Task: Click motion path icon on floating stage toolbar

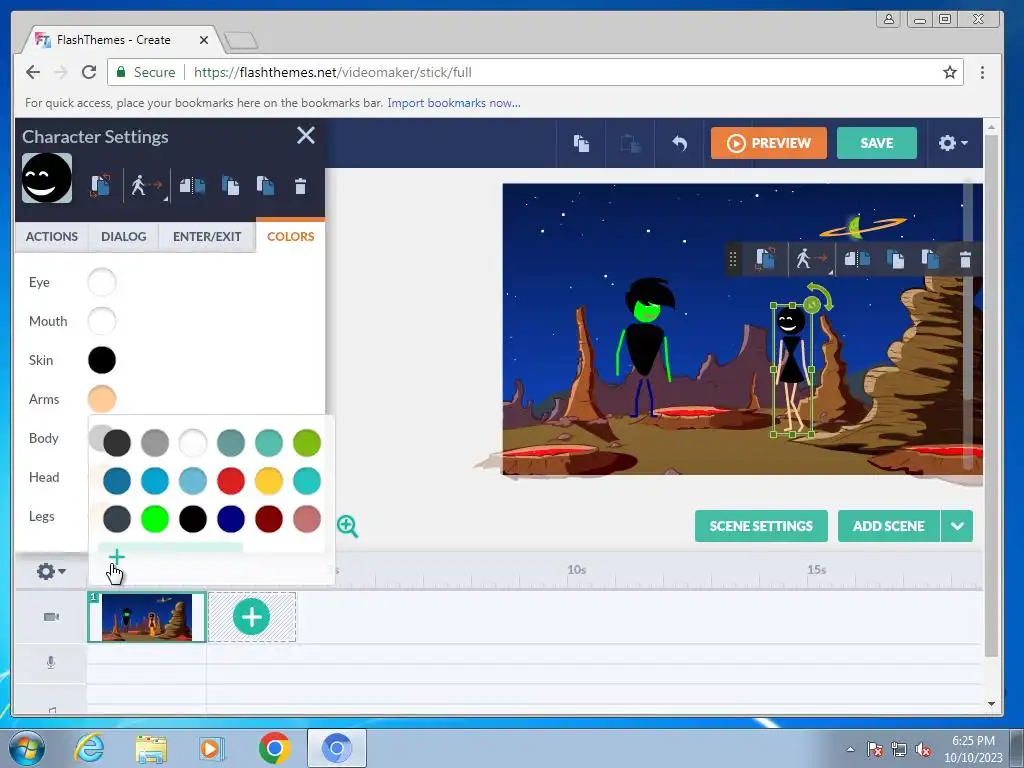Action: 810,259
